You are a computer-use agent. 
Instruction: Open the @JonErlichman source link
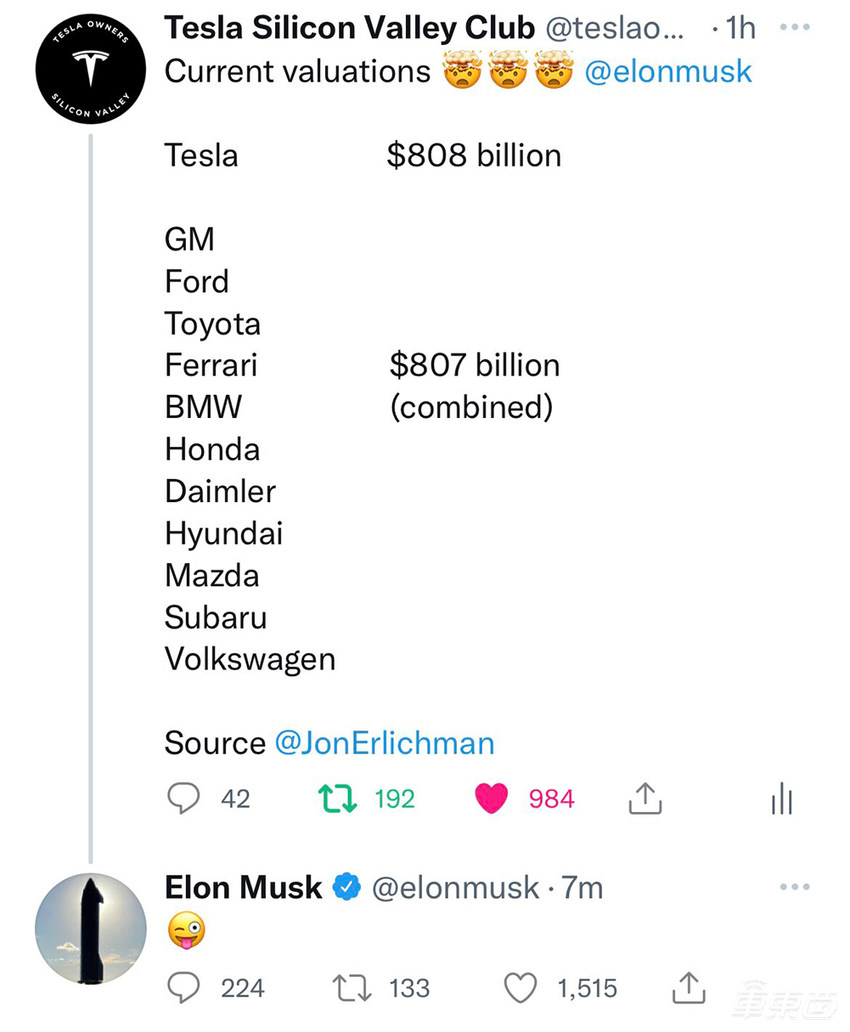[x=384, y=743]
